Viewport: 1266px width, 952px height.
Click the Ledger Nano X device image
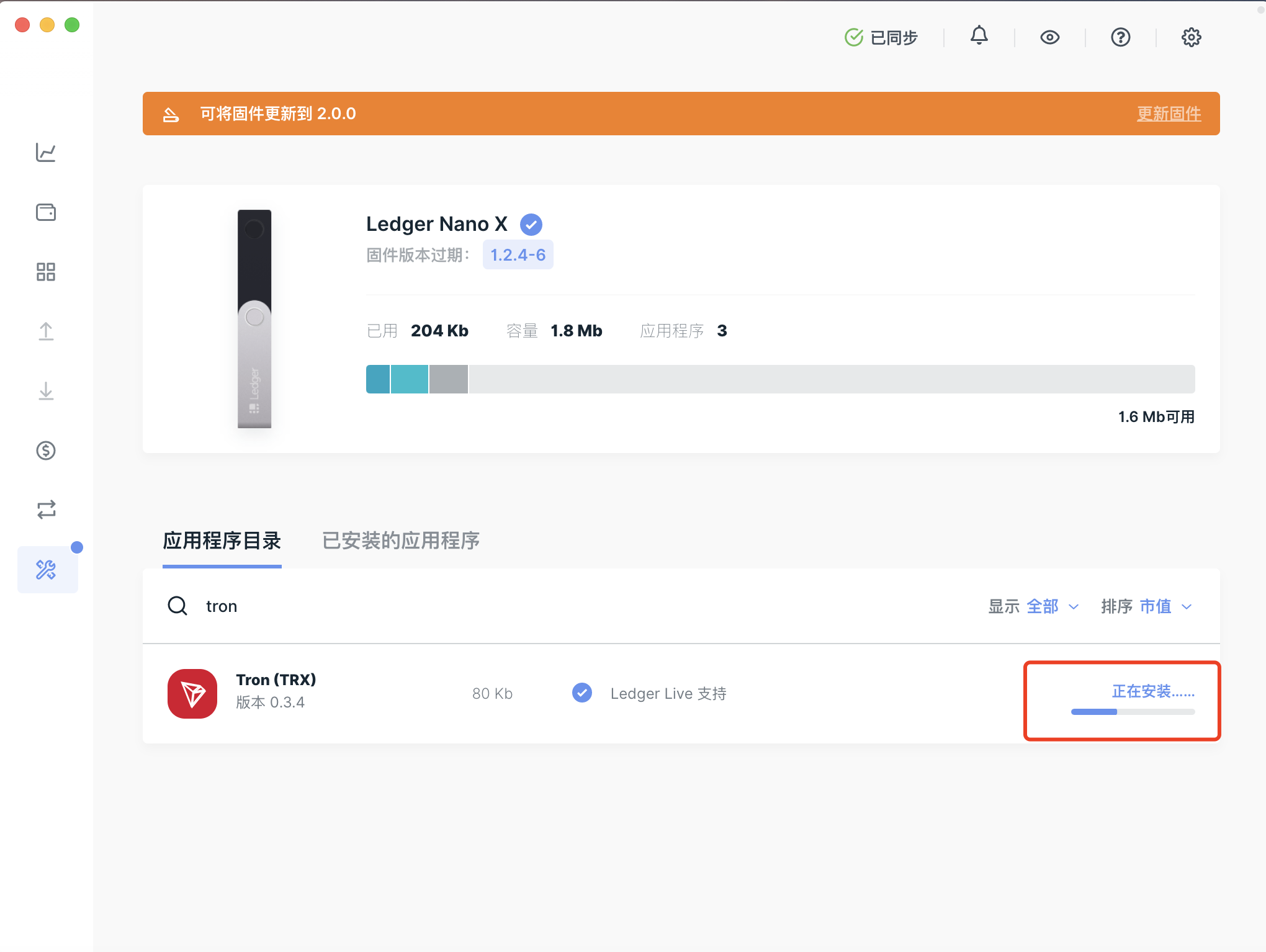pos(254,319)
